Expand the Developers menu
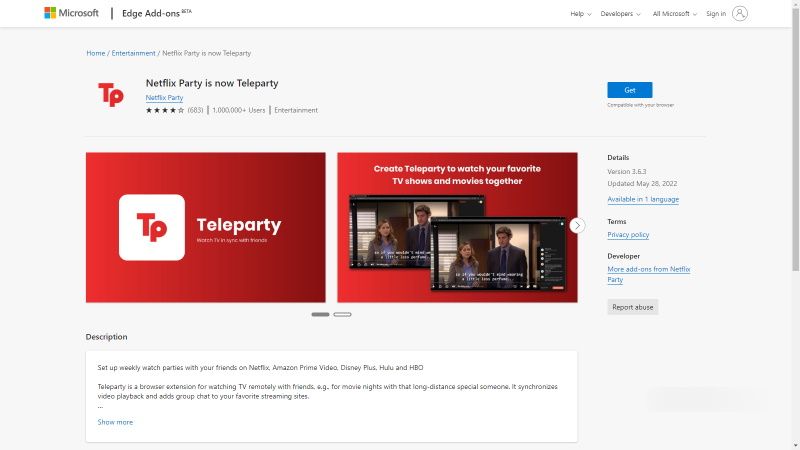800x450 pixels. point(620,14)
